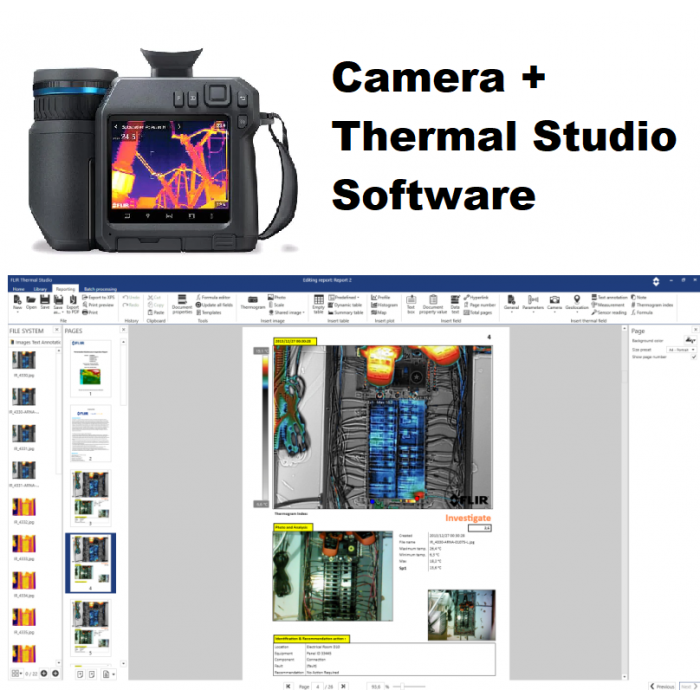This screenshot has height=700, width=700.
Task: Insert a Profile plot
Action: point(381,297)
